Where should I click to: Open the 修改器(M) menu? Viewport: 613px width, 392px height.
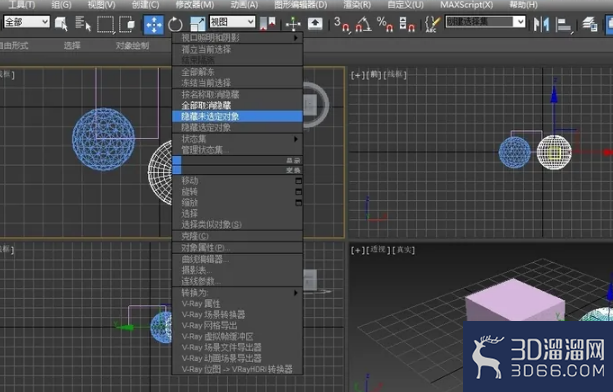195,5
